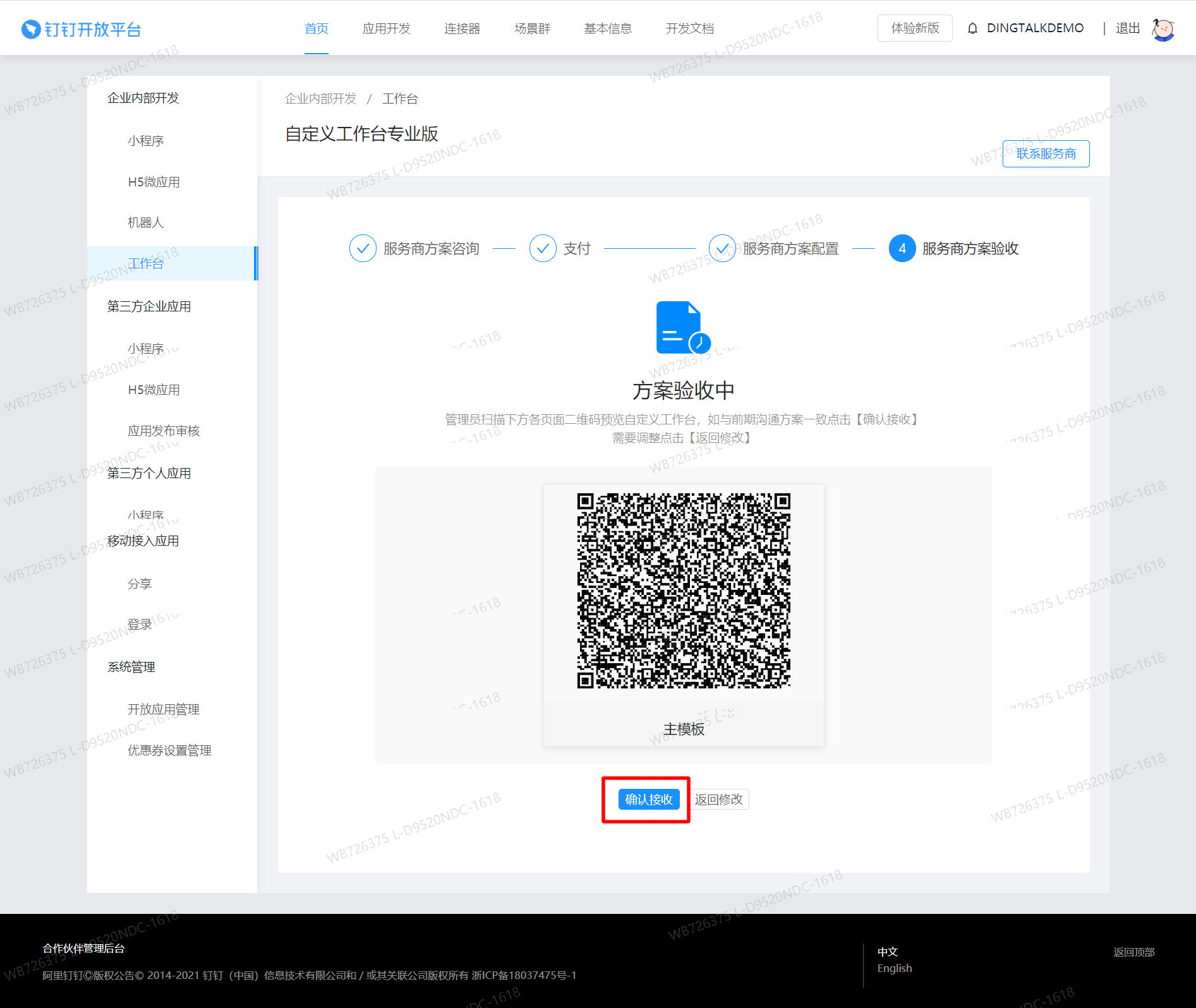Go to 场景群 tab
This screenshot has height=1008, width=1196.
[533, 28]
